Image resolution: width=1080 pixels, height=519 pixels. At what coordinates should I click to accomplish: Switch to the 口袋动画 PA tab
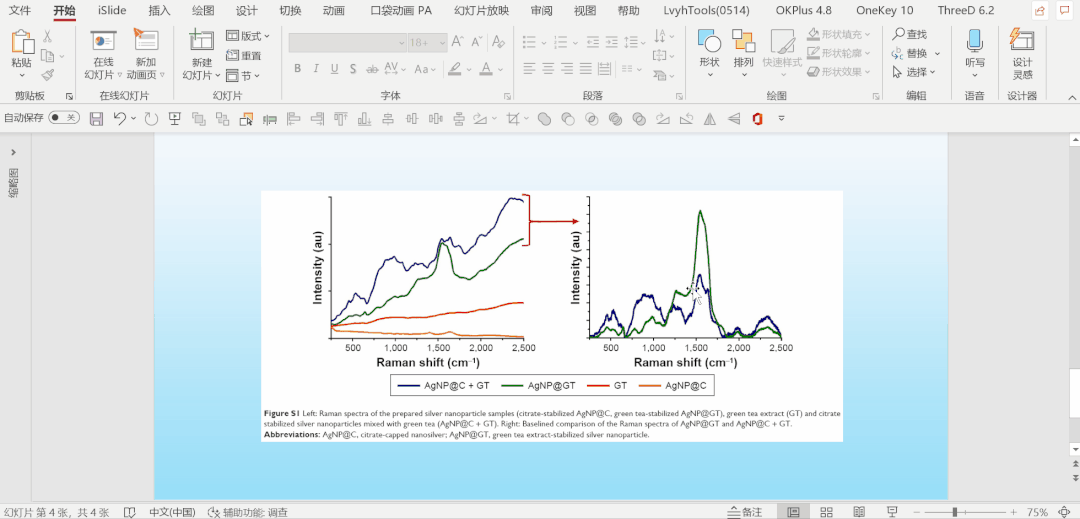tap(401, 10)
